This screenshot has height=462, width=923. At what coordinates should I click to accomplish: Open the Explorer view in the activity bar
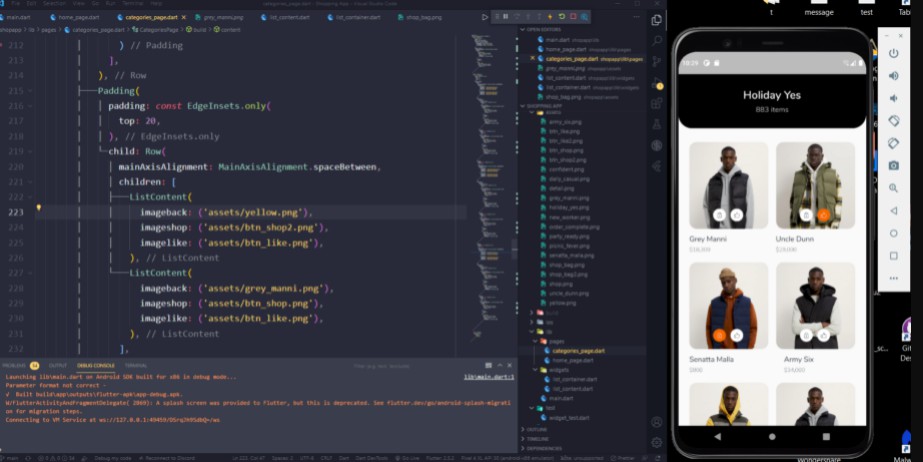pyautogui.click(x=657, y=20)
